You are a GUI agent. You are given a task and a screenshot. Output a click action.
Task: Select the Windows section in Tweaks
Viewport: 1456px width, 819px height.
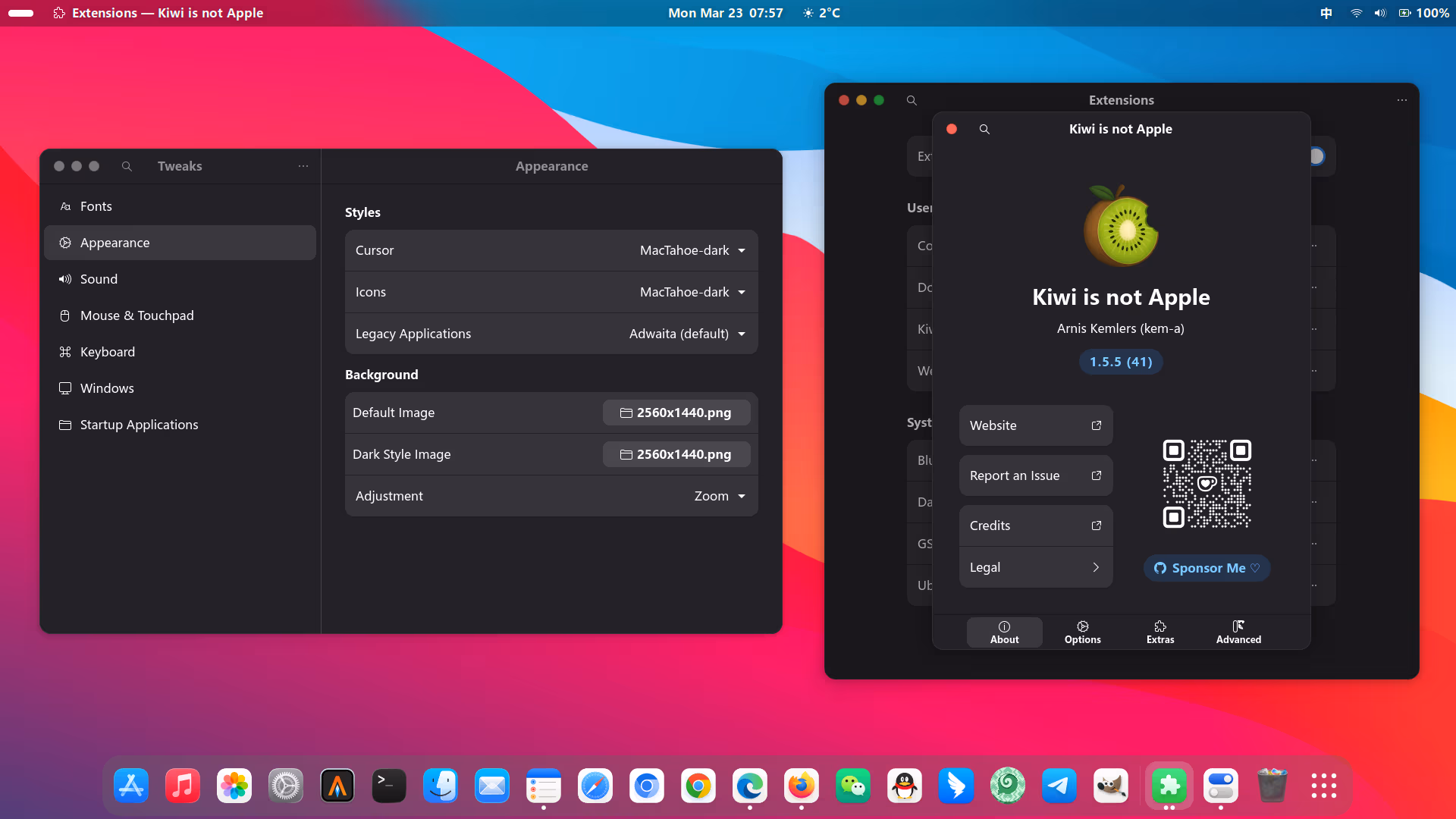coord(180,388)
